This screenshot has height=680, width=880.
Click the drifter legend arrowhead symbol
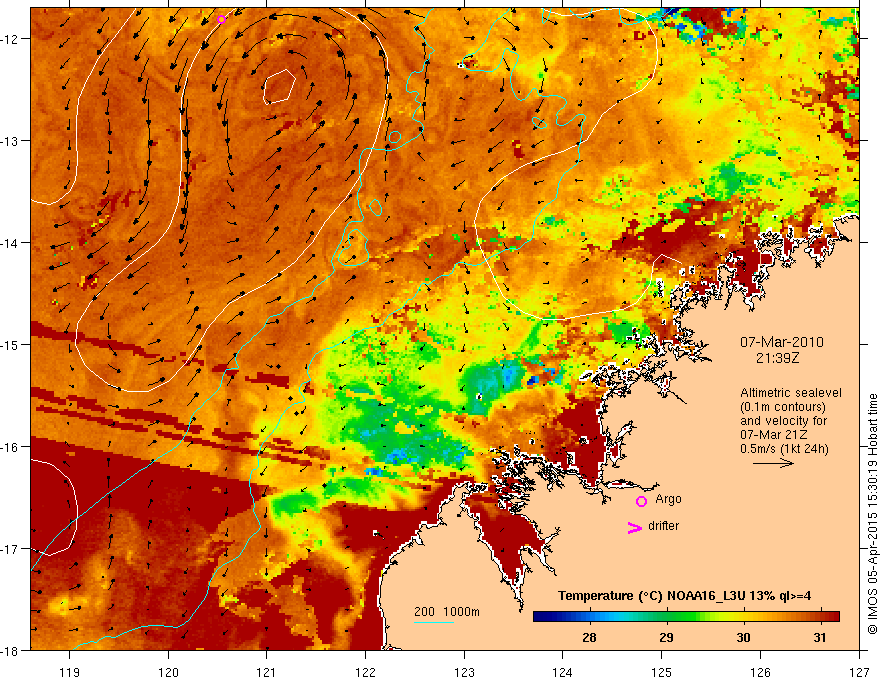(x=634, y=528)
